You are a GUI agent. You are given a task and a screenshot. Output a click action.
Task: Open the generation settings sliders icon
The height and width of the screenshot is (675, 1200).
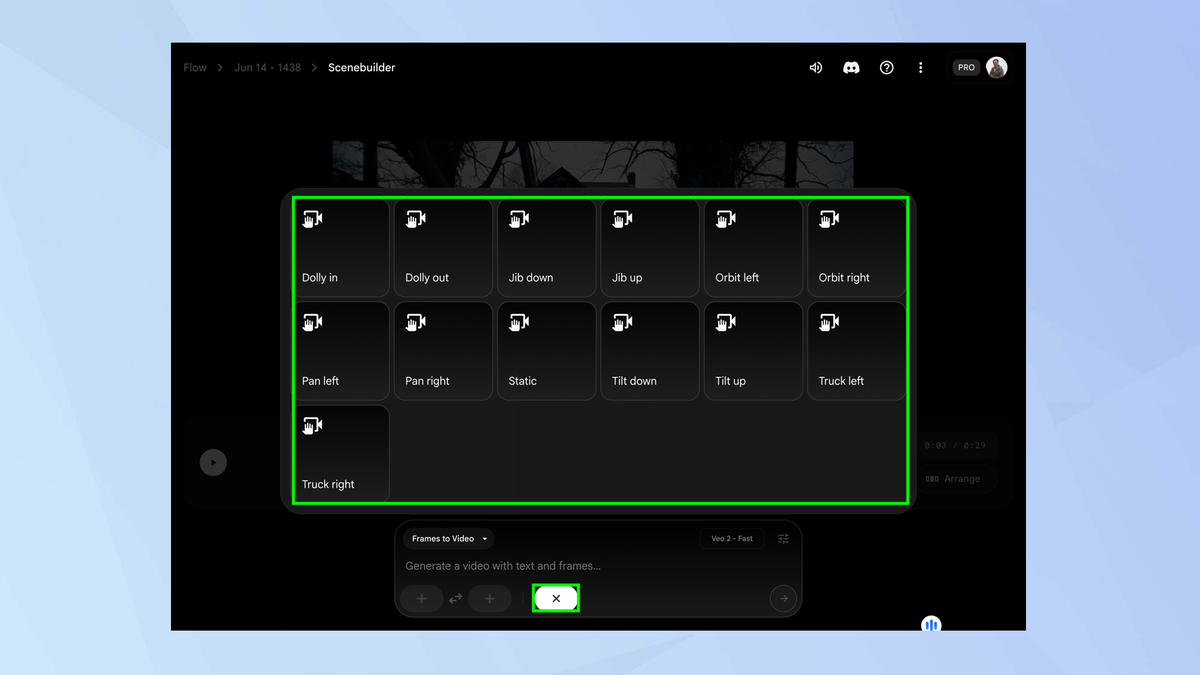783,539
